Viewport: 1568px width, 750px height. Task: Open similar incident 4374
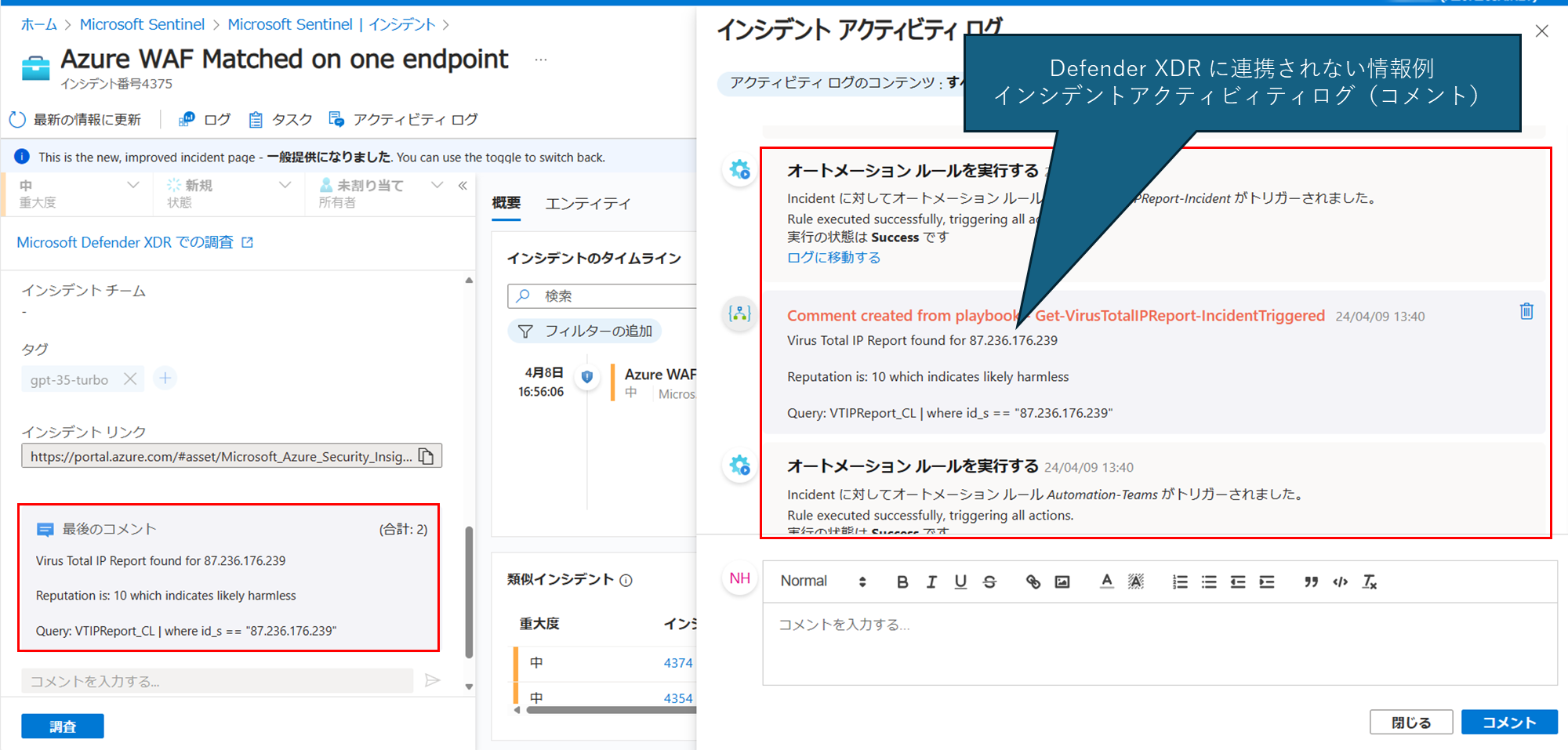(678, 663)
